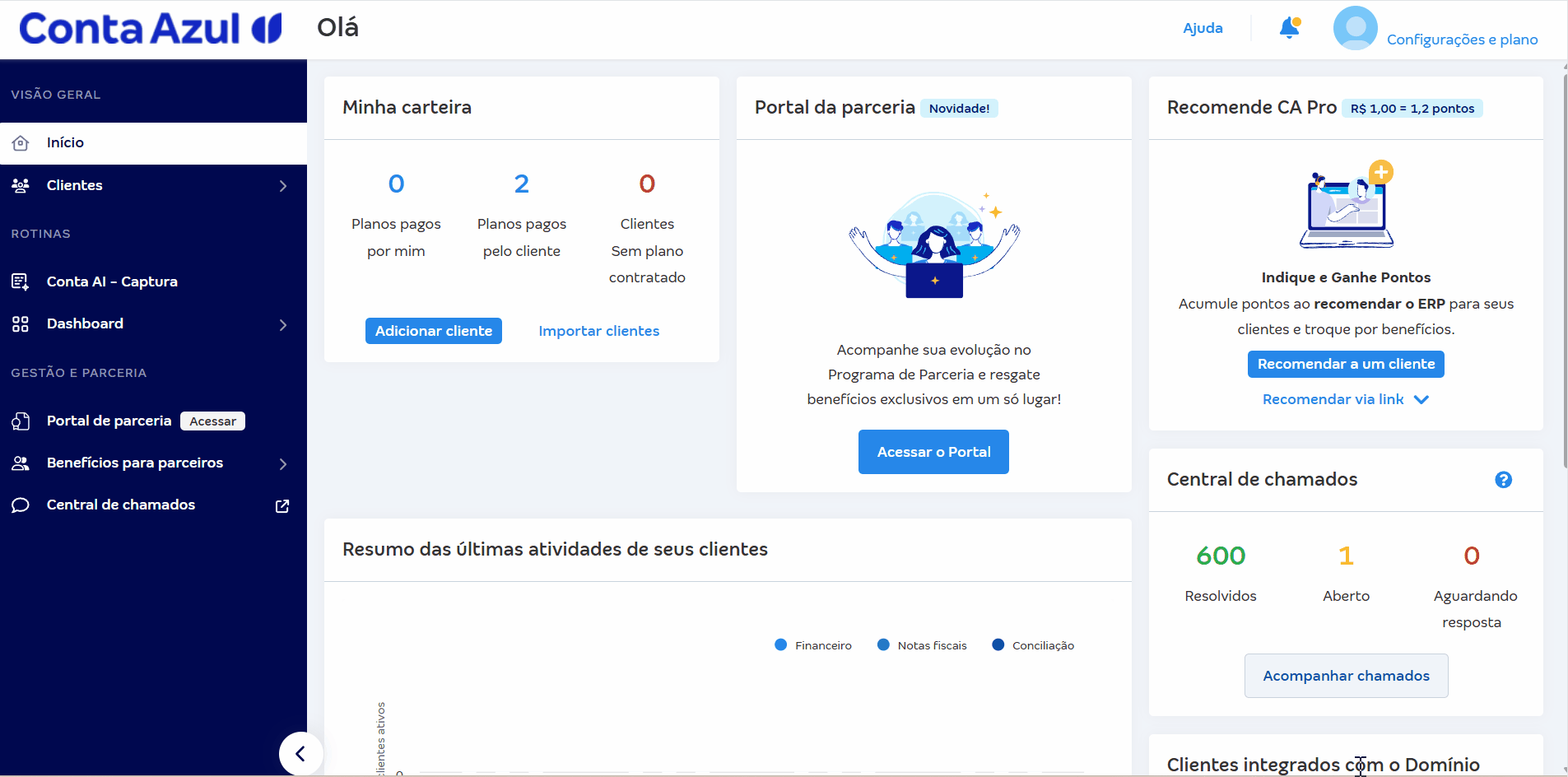
Task: Click the user avatar icon
Action: pyautogui.click(x=1355, y=28)
